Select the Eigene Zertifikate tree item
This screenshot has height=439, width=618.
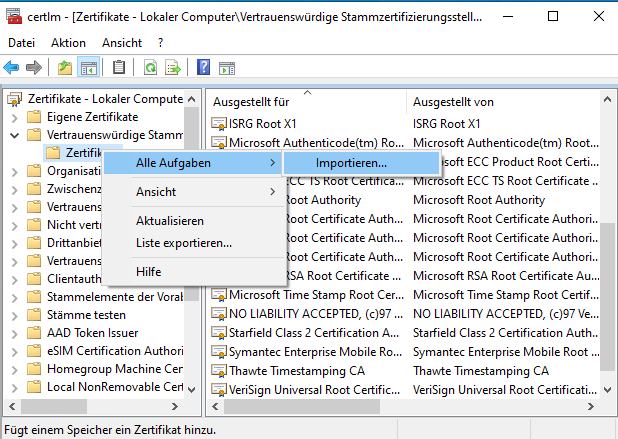(x=93, y=117)
